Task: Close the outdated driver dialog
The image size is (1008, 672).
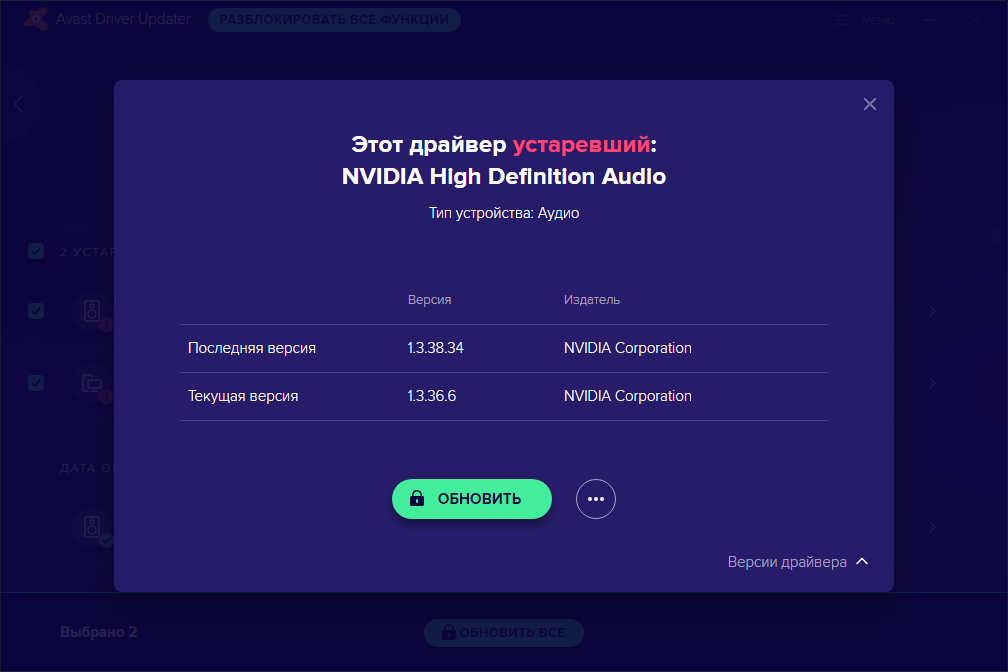Action: 869,104
